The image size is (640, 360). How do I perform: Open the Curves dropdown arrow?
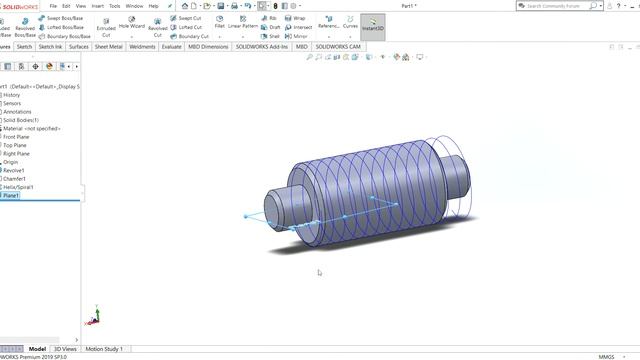pyautogui.click(x=350, y=37)
